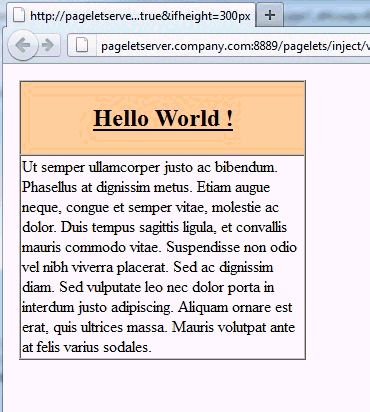Click the text 'dolor. Duis tempus sagittis ligula, et convallis'

pyautogui.click(x=154, y=227)
